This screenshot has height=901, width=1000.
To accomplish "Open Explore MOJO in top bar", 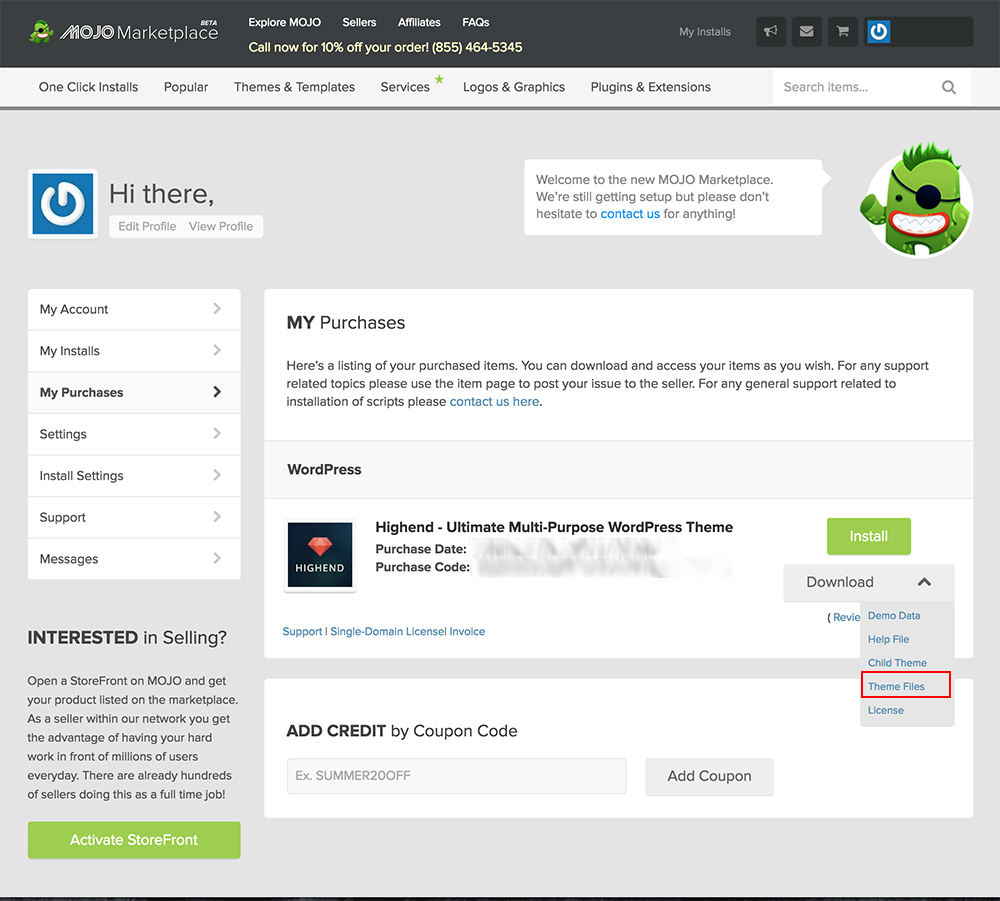I will (x=284, y=22).
